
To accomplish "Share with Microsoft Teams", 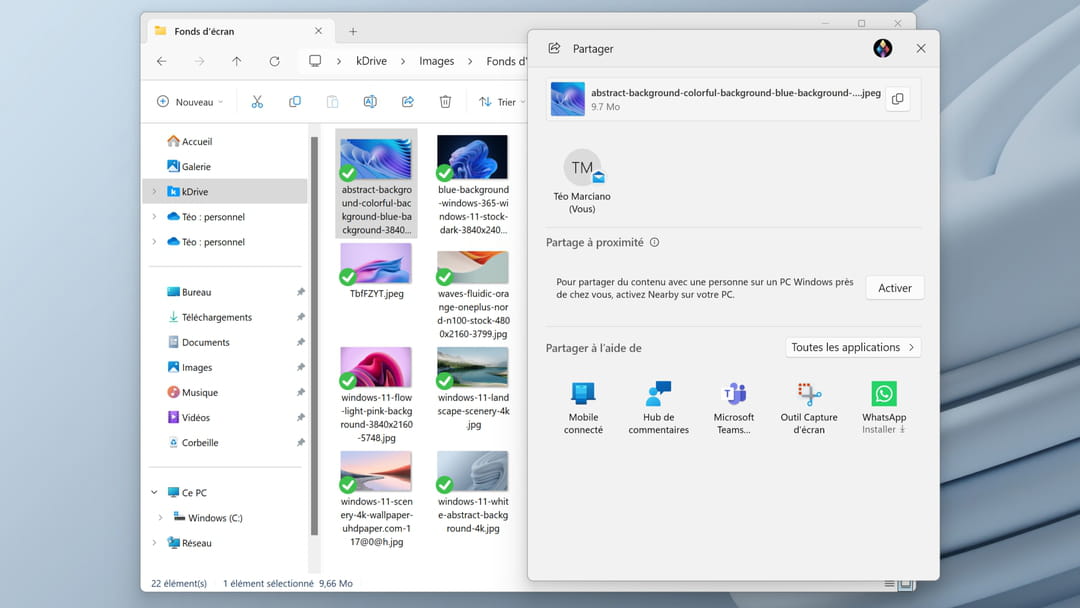I will (x=734, y=408).
